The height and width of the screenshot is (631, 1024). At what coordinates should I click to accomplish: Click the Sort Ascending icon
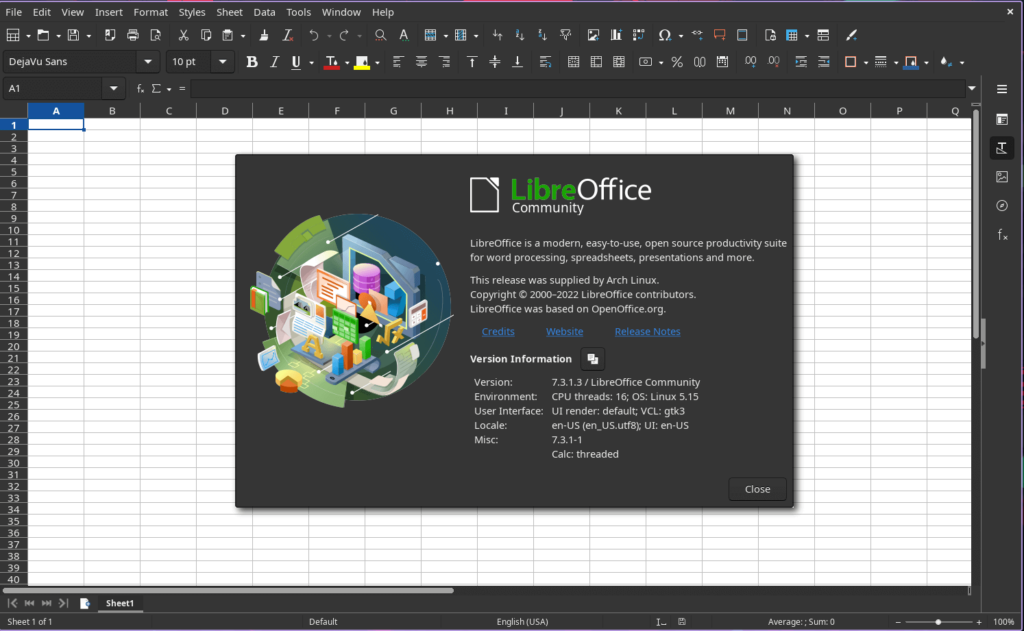tap(520, 35)
